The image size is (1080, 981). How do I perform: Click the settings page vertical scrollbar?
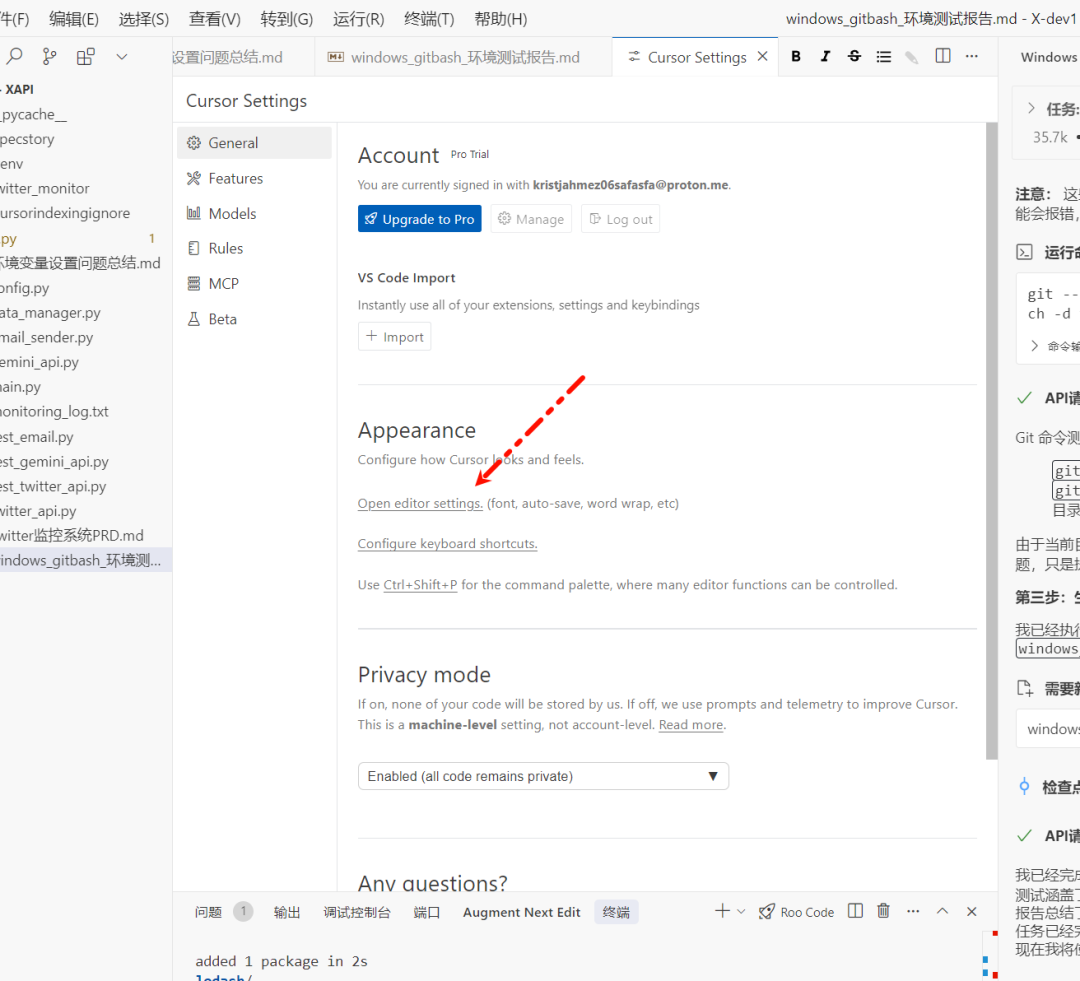(x=991, y=441)
